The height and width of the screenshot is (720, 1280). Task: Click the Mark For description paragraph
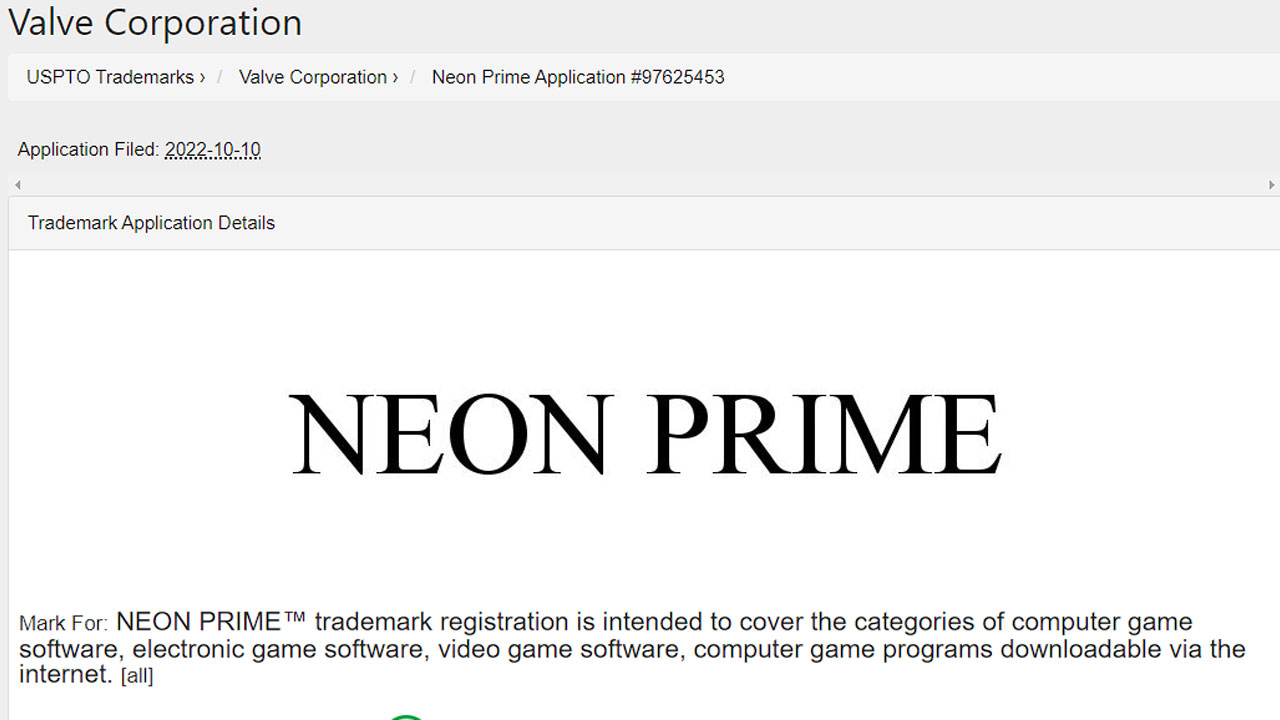point(630,648)
